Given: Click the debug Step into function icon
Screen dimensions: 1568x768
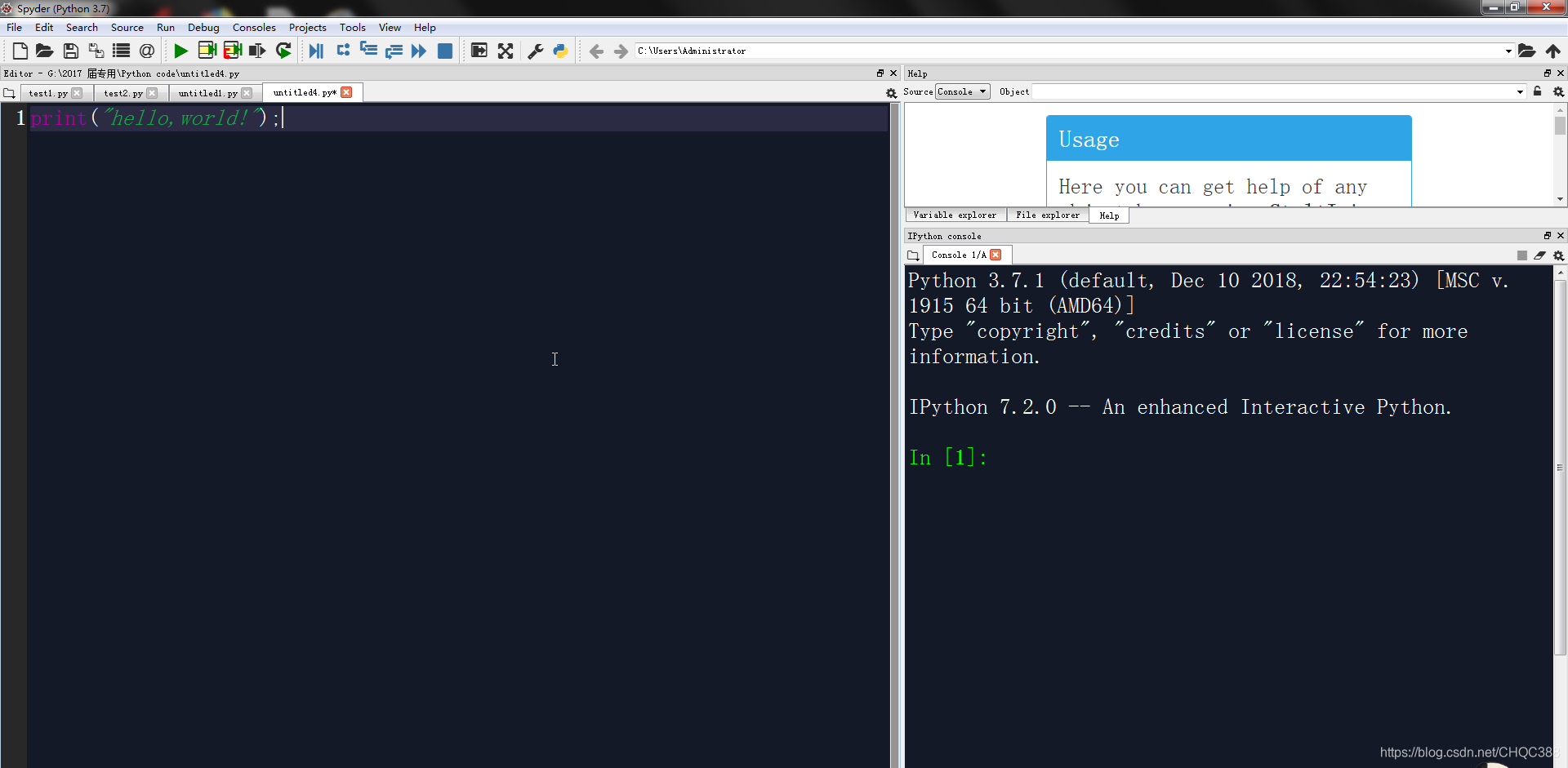Looking at the screenshot, I should pyautogui.click(x=368, y=51).
